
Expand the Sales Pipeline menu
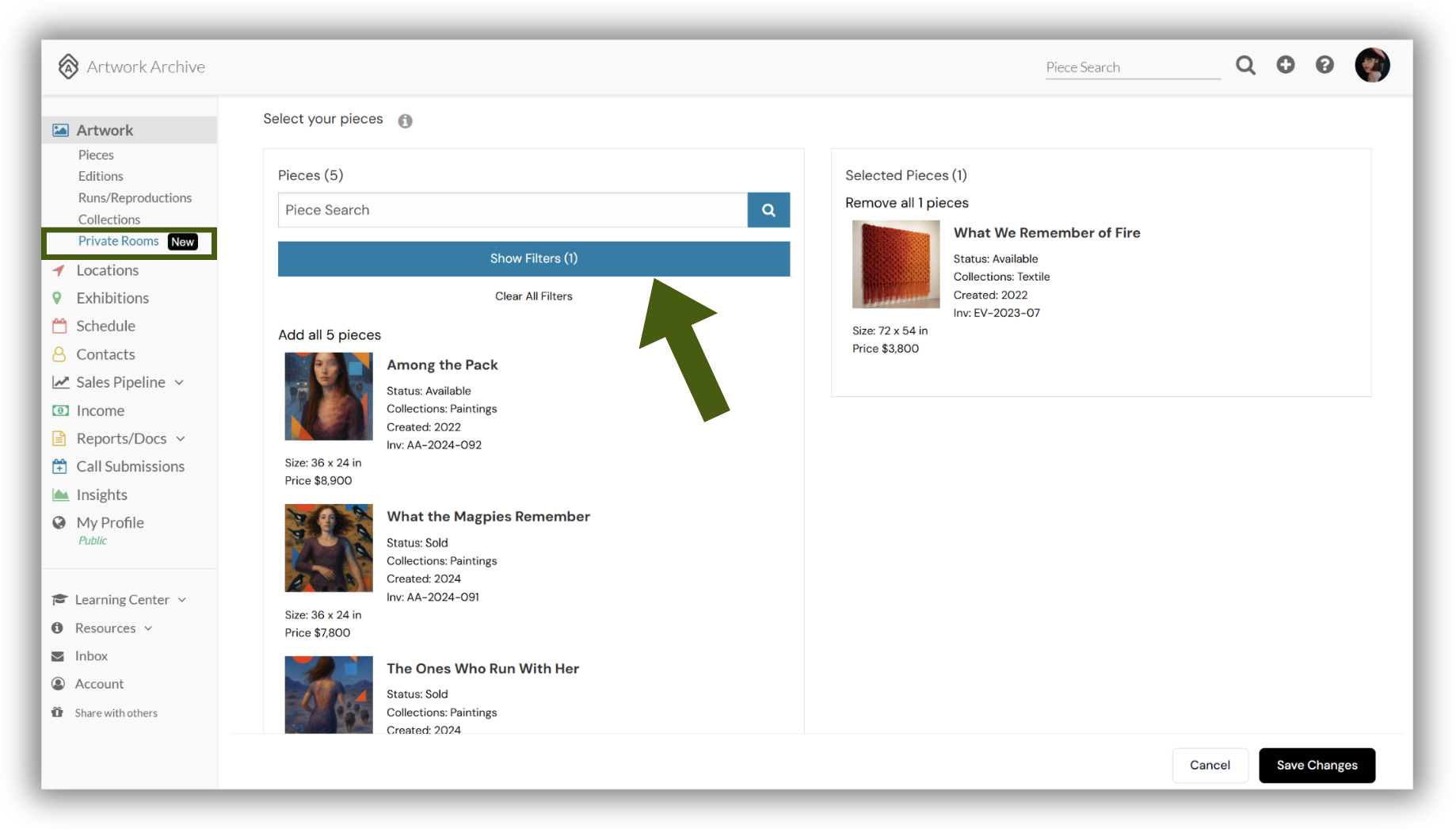180,383
